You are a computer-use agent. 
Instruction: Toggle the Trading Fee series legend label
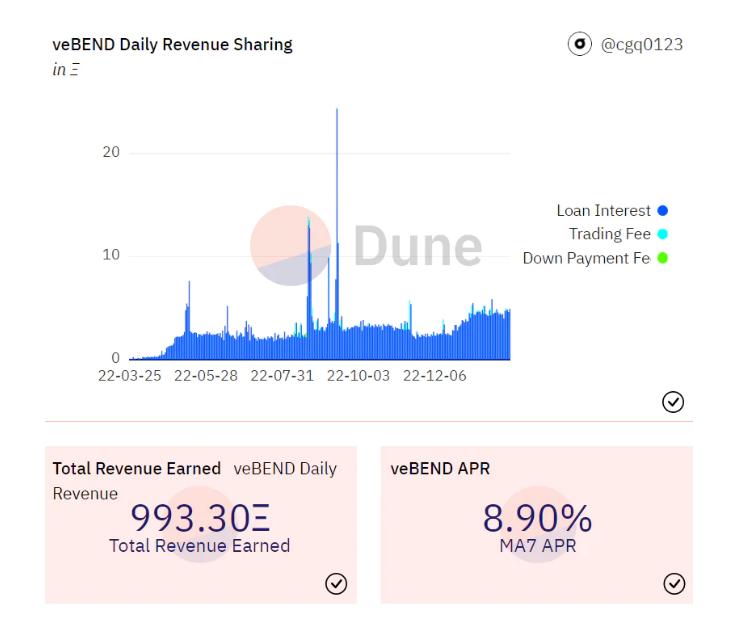[610, 234]
